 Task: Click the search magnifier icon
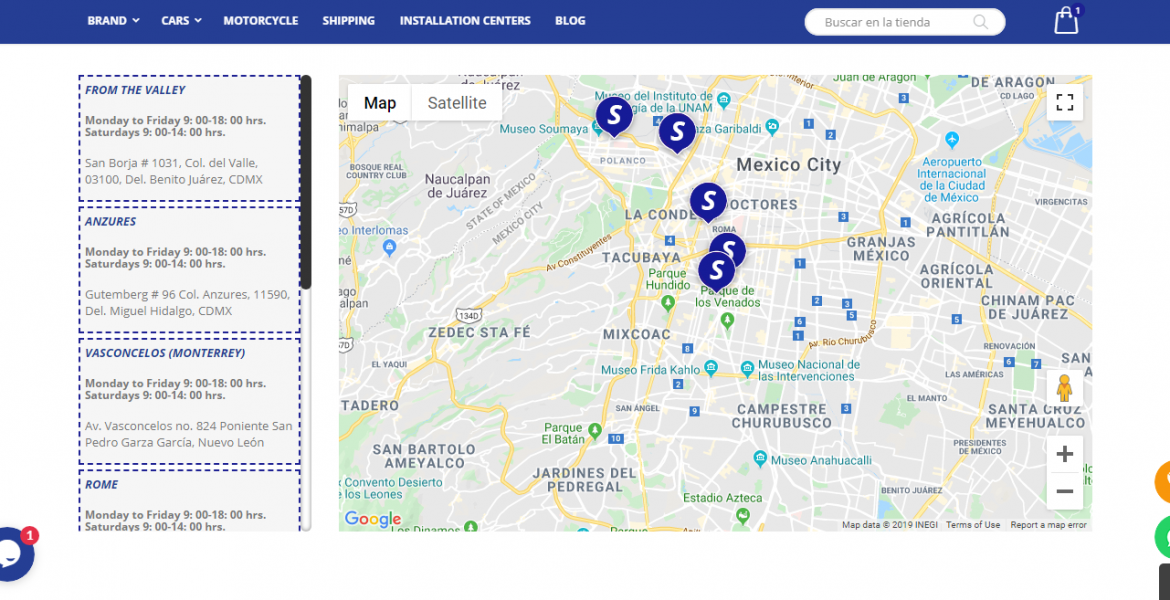tap(980, 22)
